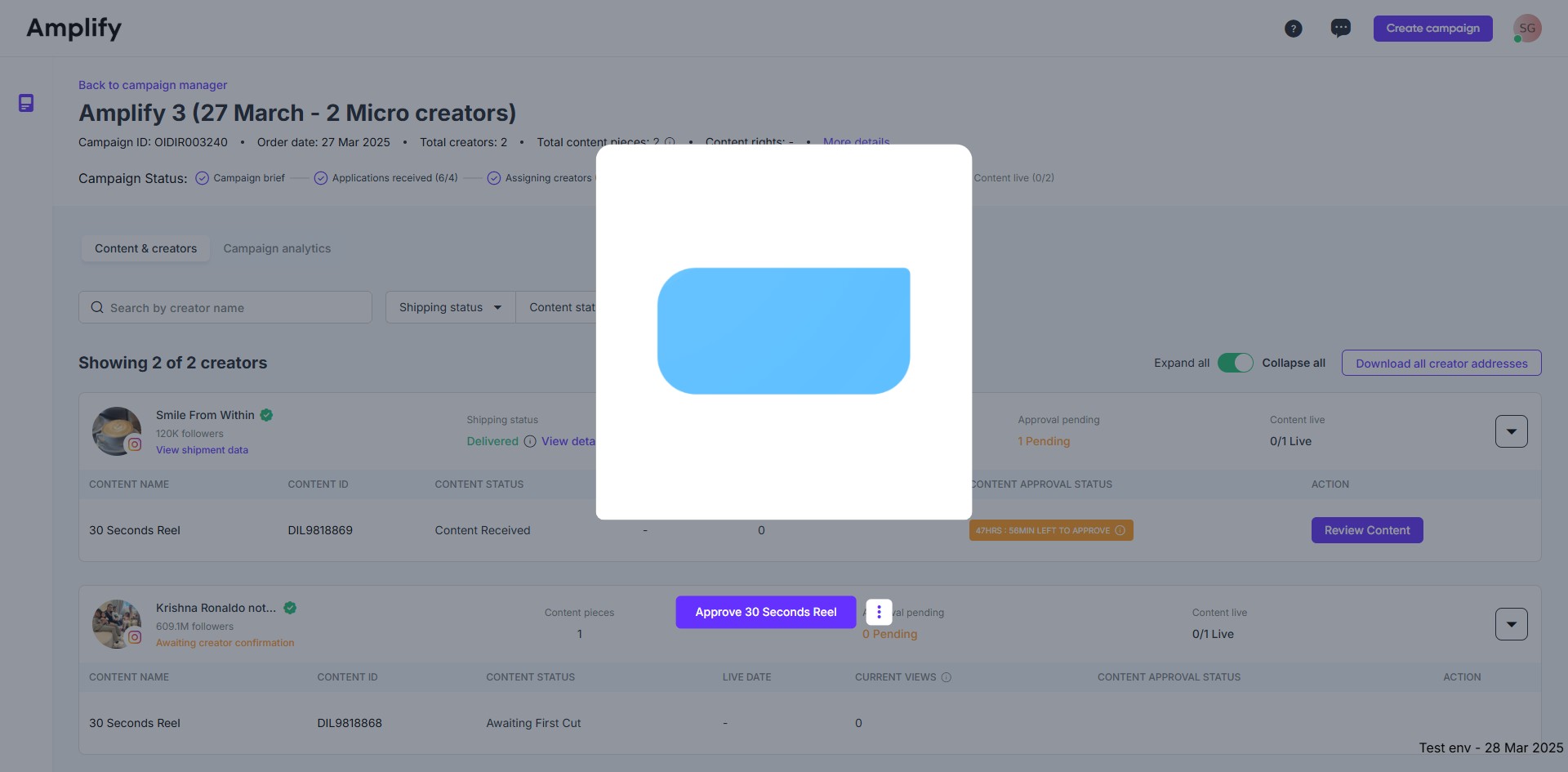Open the Shipping status dropdown

tap(449, 307)
